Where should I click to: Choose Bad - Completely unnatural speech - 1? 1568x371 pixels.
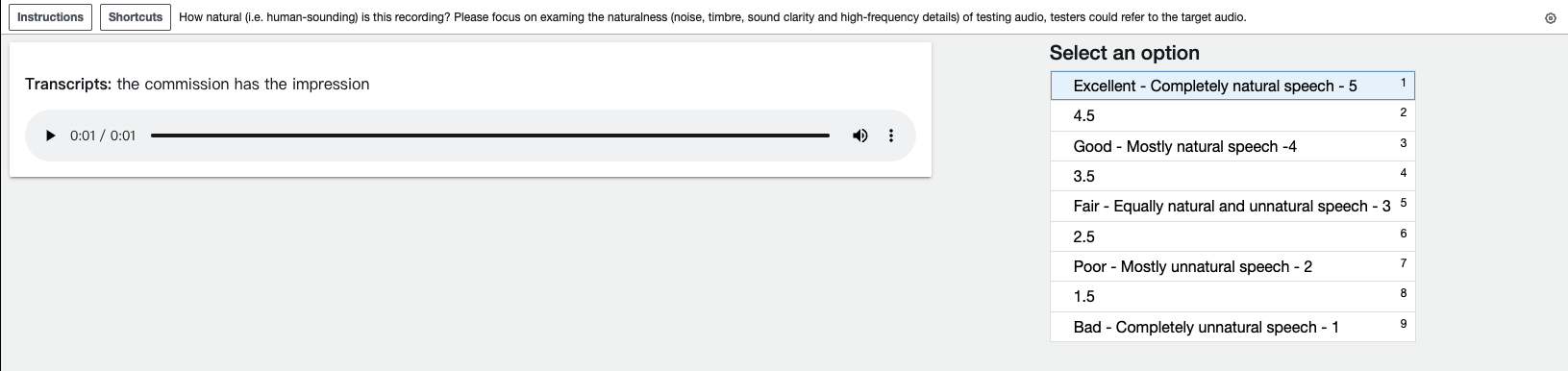click(x=1232, y=327)
